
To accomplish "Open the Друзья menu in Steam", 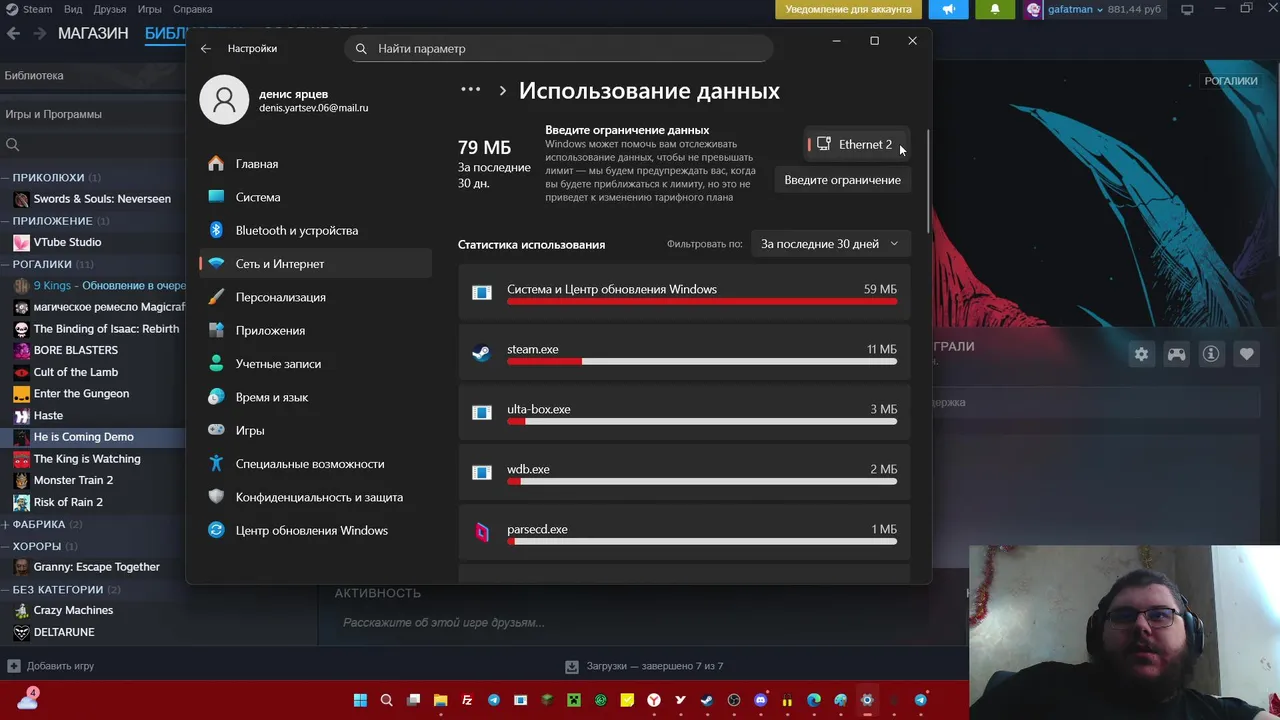I will tap(110, 9).
